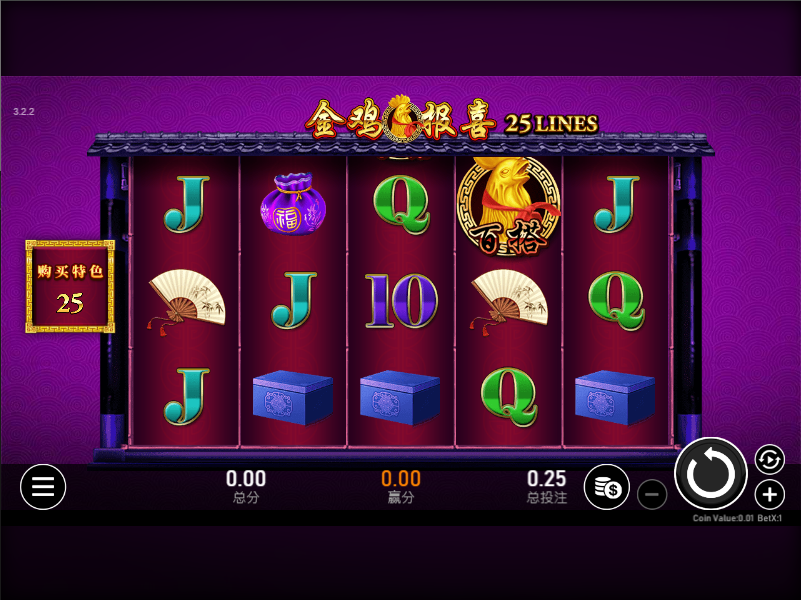This screenshot has height=600, width=801.
Task: Click the purple lucky bag symbol
Action: (x=293, y=204)
